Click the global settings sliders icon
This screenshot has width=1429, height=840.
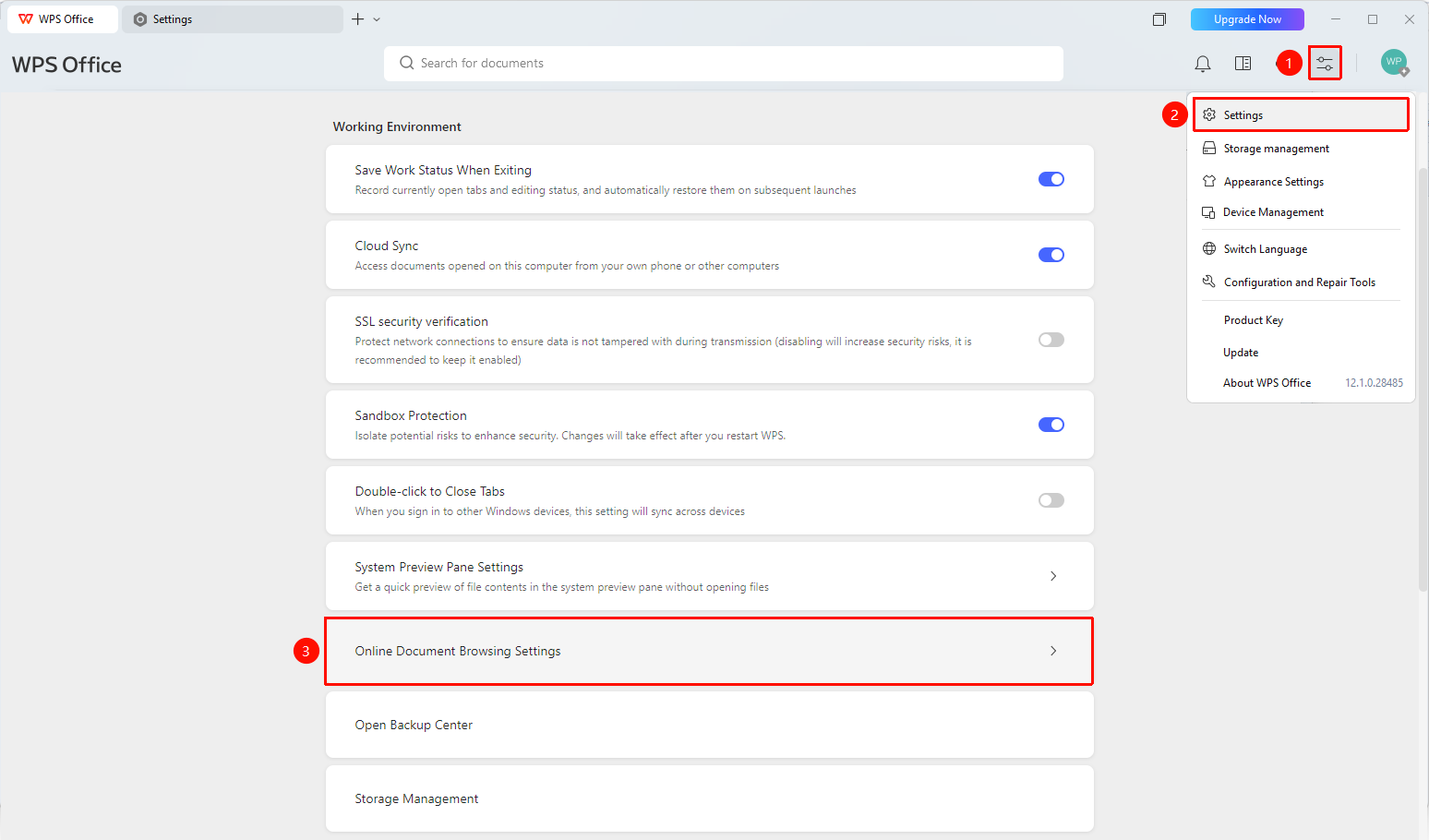click(x=1325, y=64)
